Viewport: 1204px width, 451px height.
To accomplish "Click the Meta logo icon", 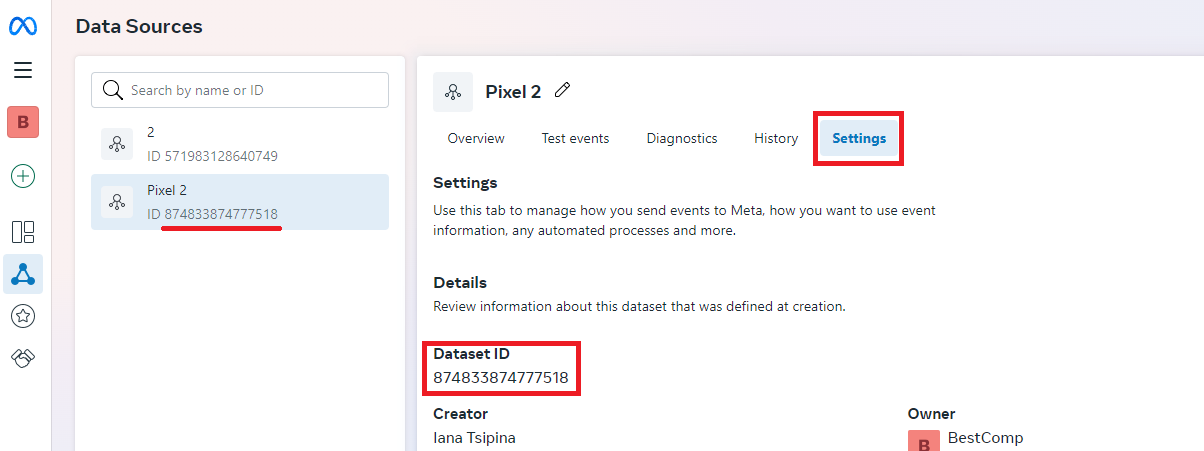I will (x=23, y=26).
